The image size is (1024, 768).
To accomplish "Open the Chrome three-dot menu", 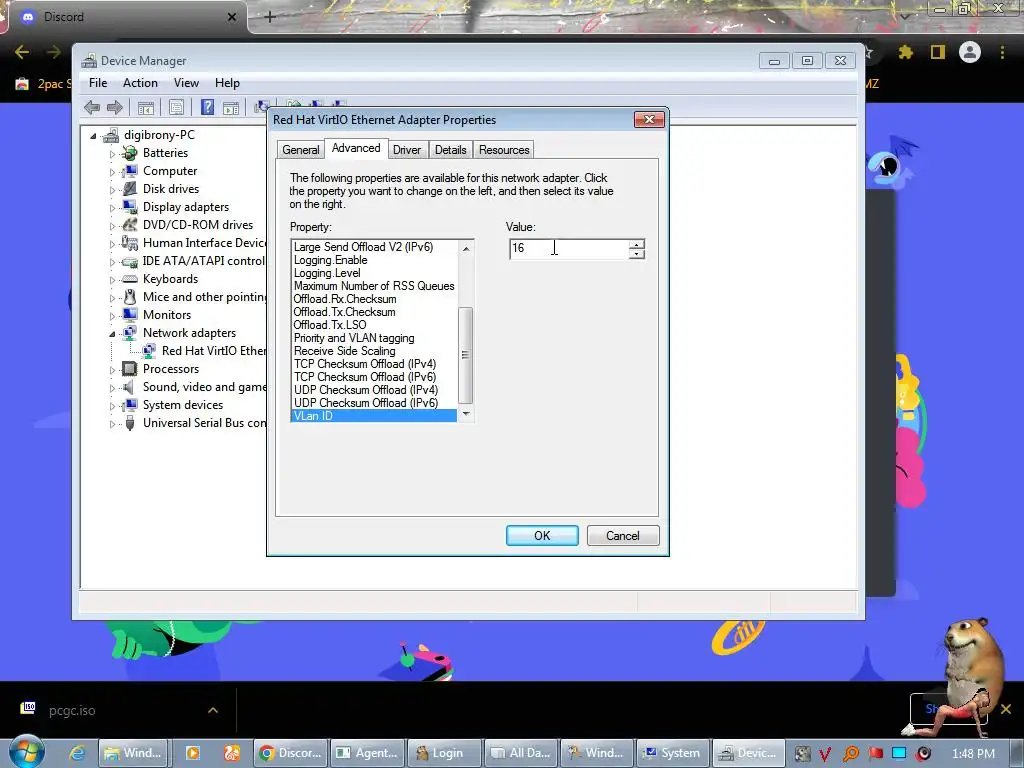I will click(1002, 52).
